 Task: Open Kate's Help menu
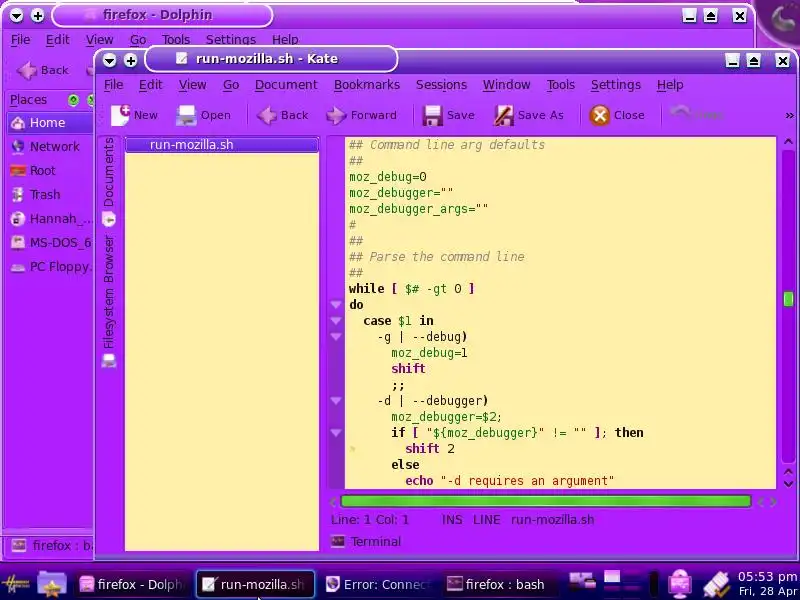tap(670, 85)
